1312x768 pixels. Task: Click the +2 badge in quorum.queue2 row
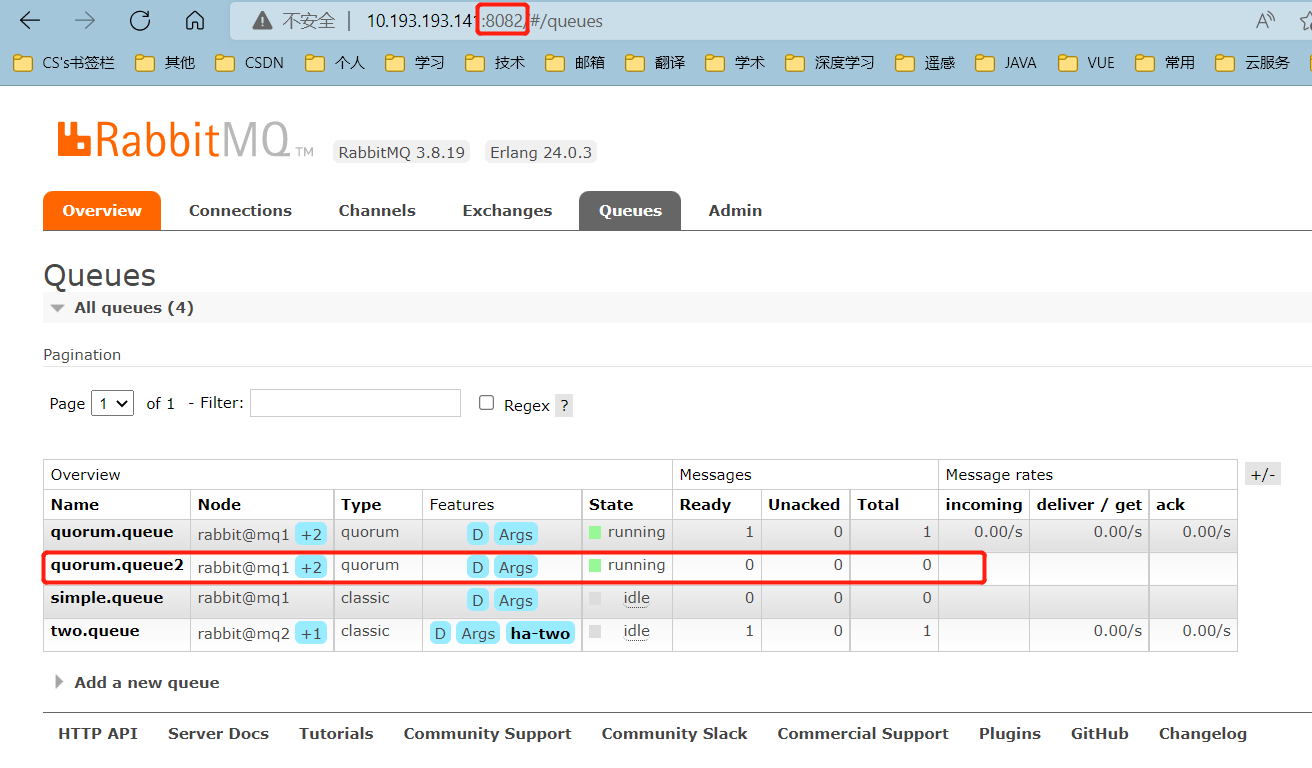(x=311, y=567)
